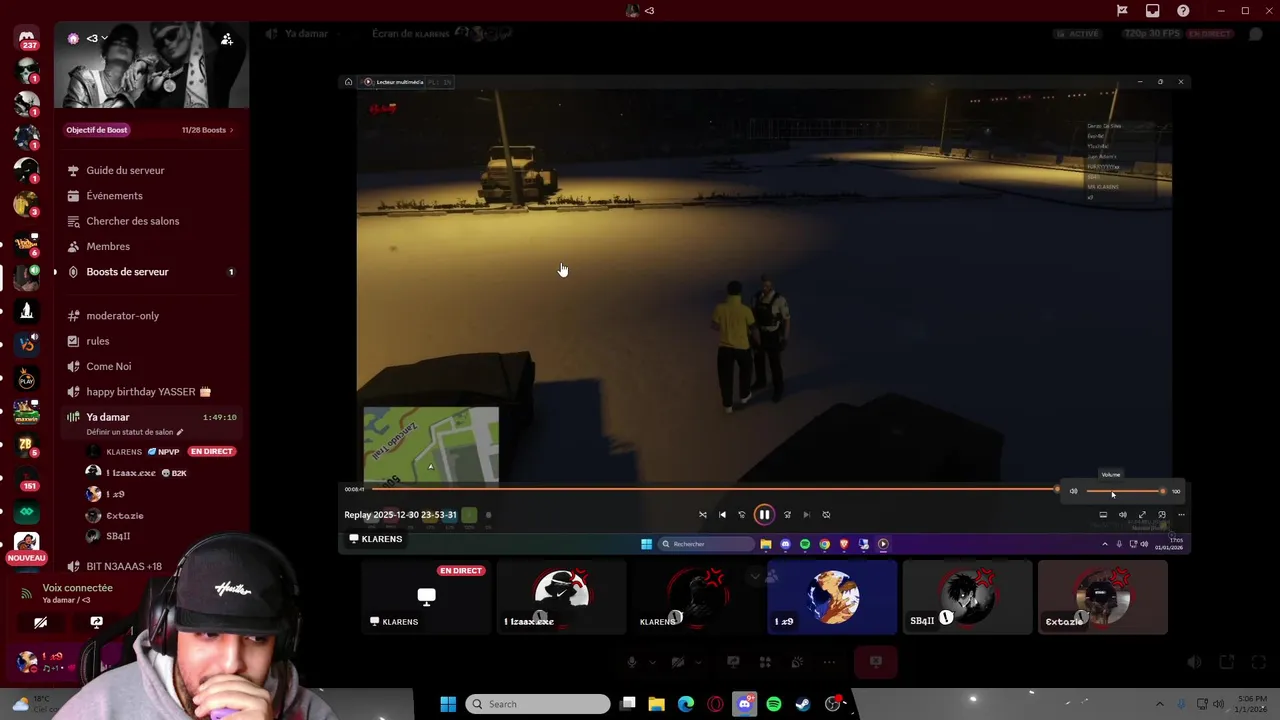Toggle camera in the voice connected panel
The height and width of the screenshot is (720, 1280).
click(x=40, y=622)
